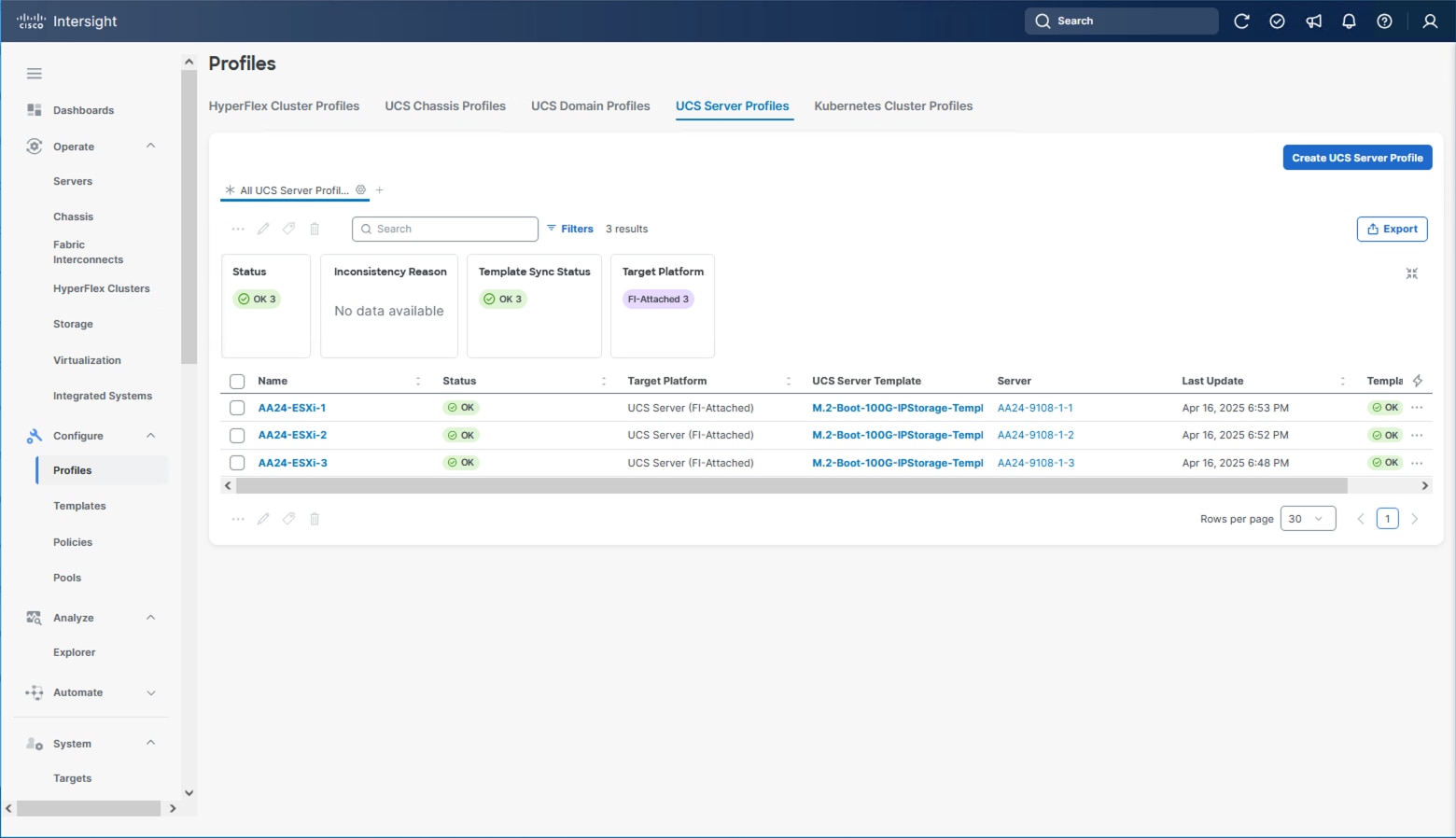The height and width of the screenshot is (838, 1456).
Task: Toggle the hamburger navigation menu
Action: (x=35, y=74)
